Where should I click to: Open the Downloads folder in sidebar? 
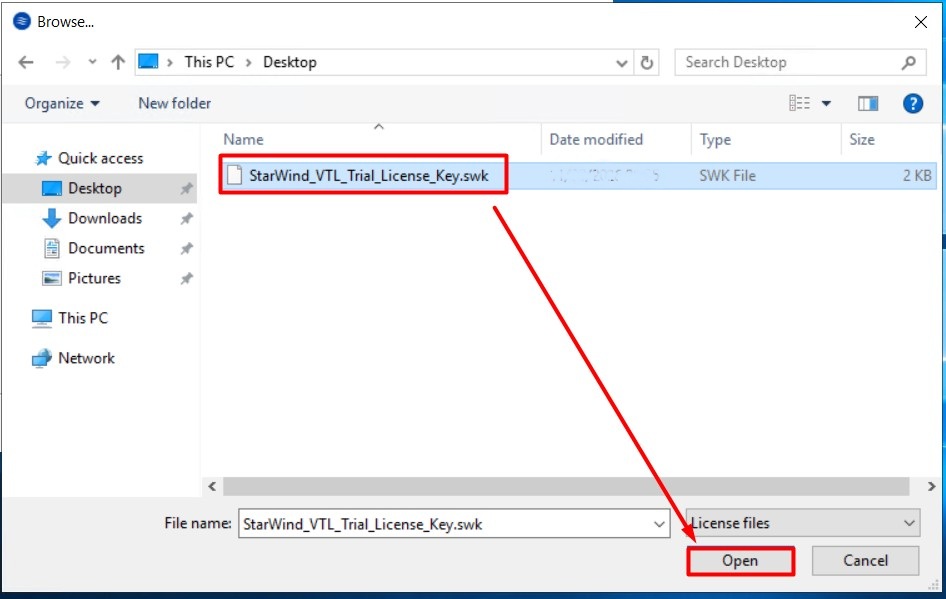point(104,218)
